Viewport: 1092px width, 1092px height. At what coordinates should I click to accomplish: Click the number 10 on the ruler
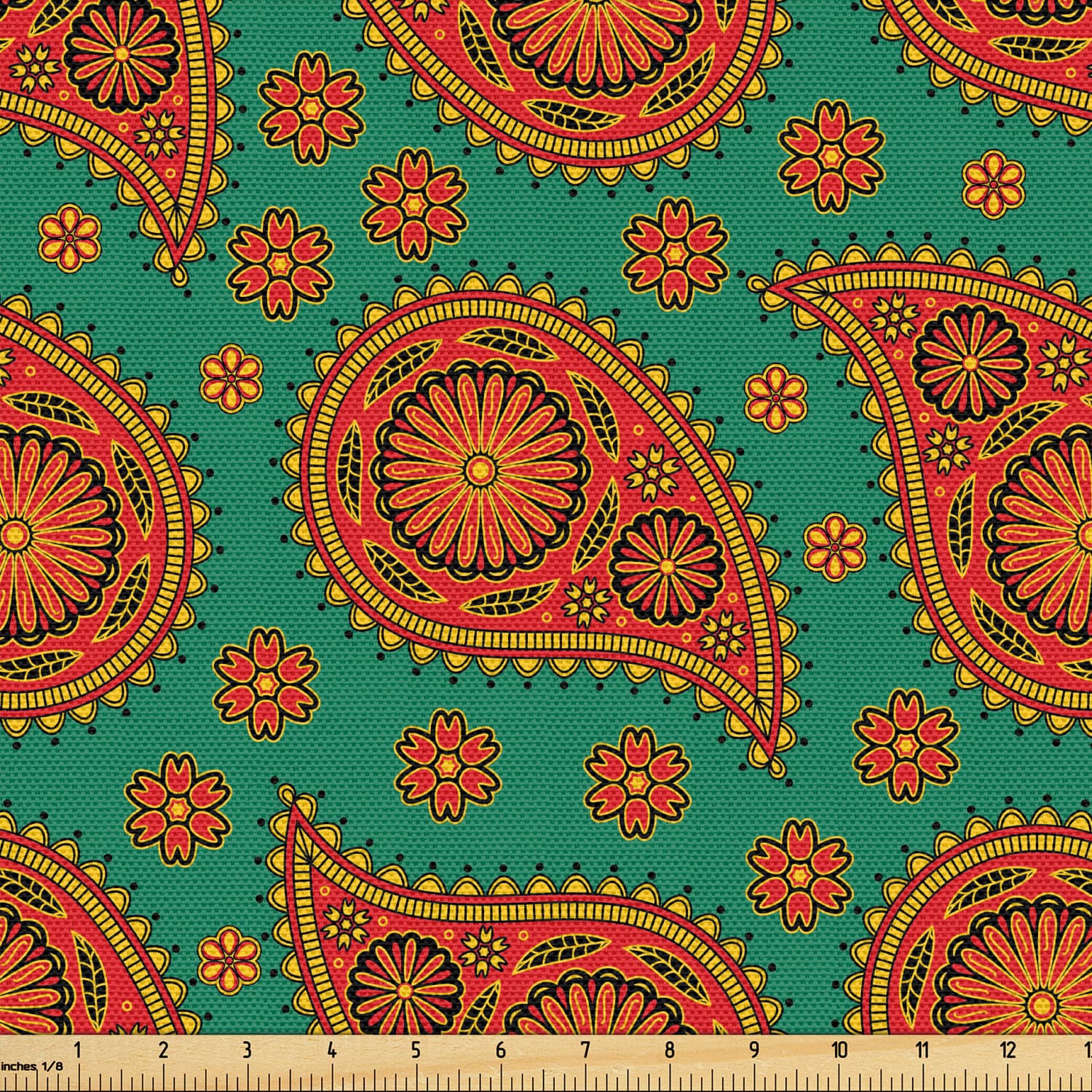[x=839, y=1051]
